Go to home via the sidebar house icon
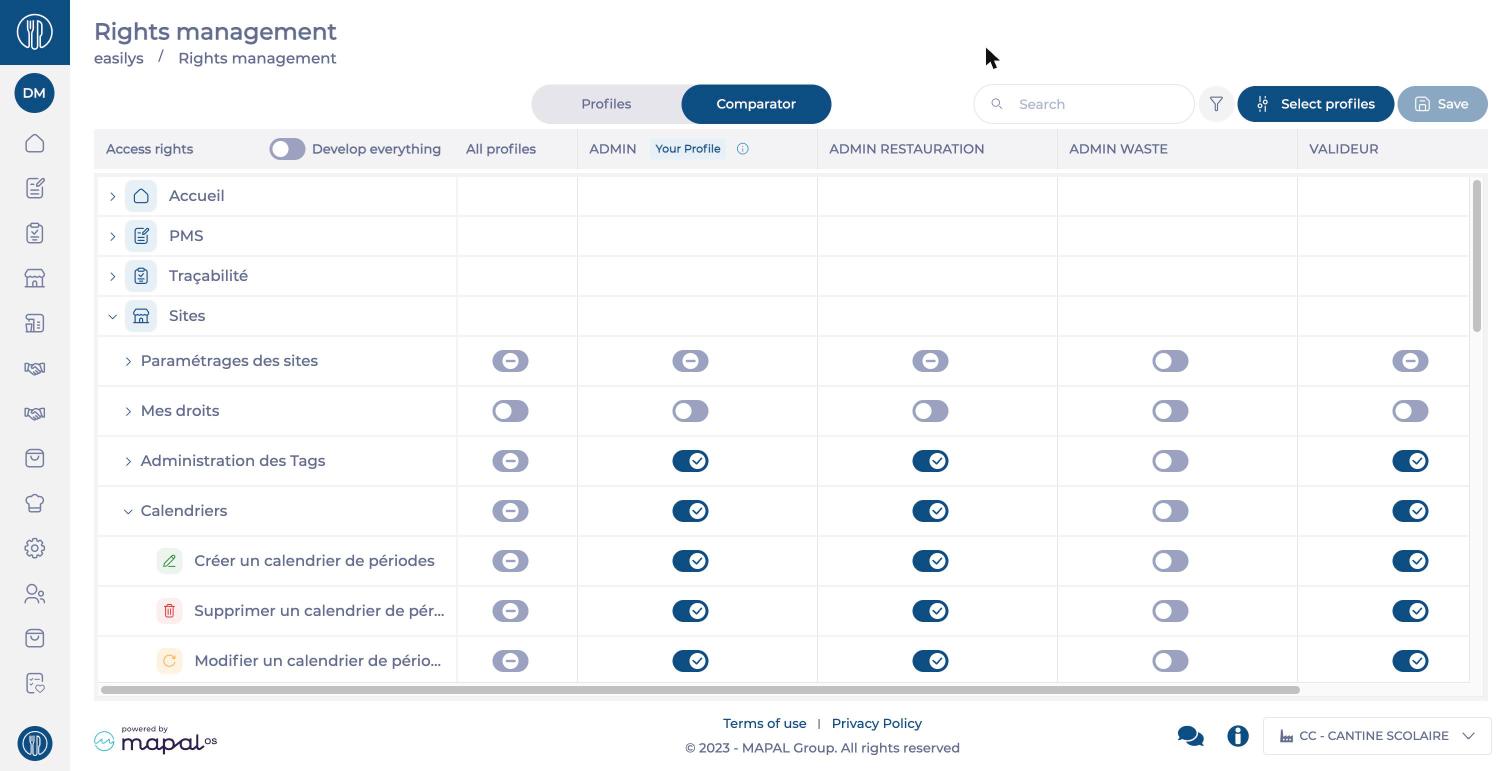Image resolution: width=1512 pixels, height=771 pixels. pyautogui.click(x=35, y=143)
